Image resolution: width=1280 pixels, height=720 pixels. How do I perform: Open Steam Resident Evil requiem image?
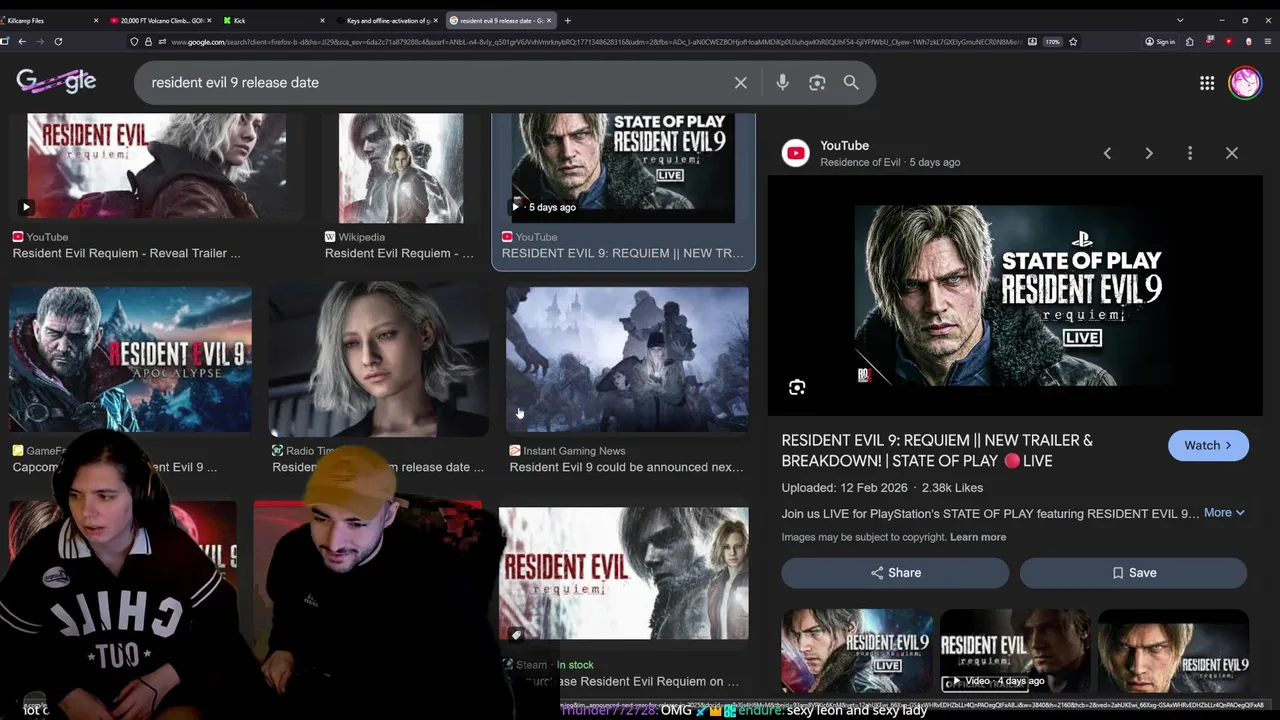pos(623,573)
